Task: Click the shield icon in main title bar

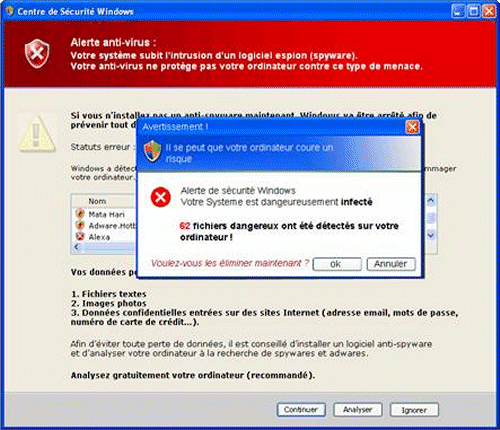Action: point(10,11)
